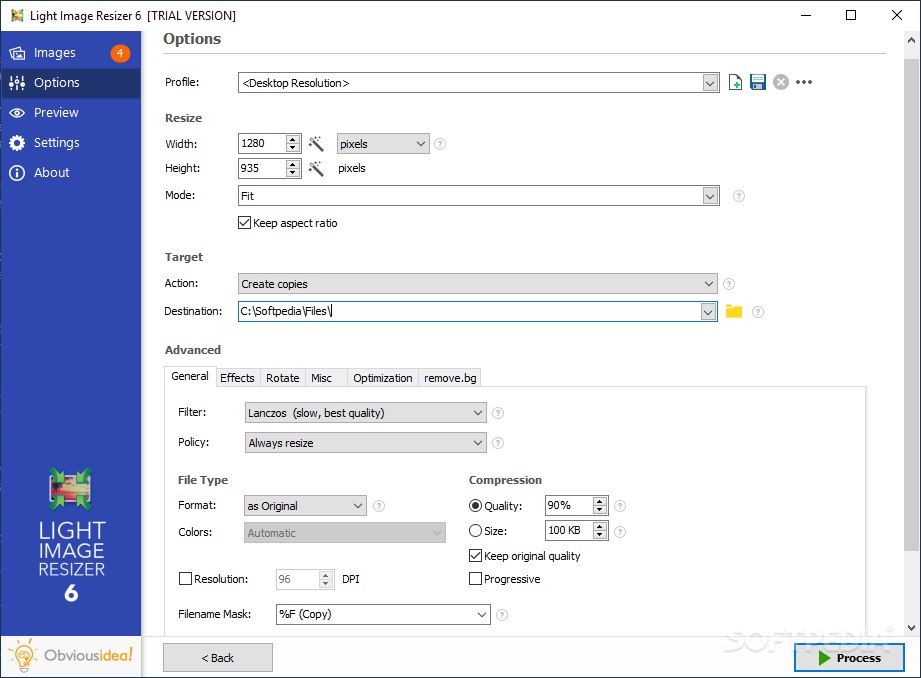Increase Quality percentage with the up stepper

(599, 501)
